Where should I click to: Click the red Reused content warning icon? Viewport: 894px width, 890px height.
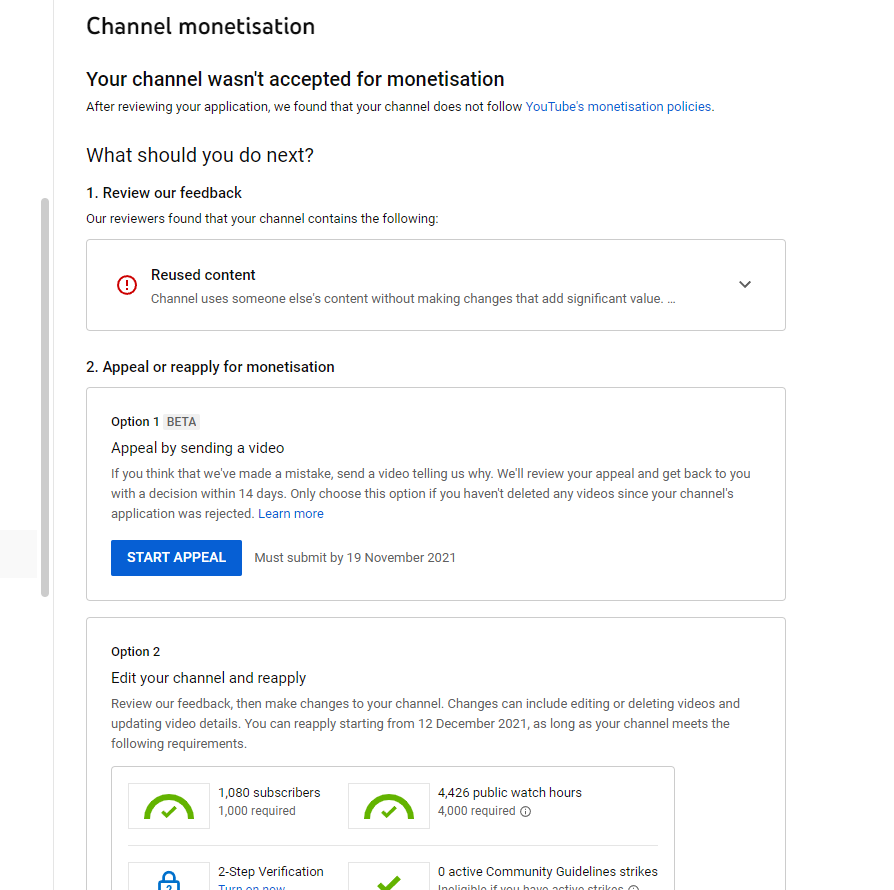127,285
